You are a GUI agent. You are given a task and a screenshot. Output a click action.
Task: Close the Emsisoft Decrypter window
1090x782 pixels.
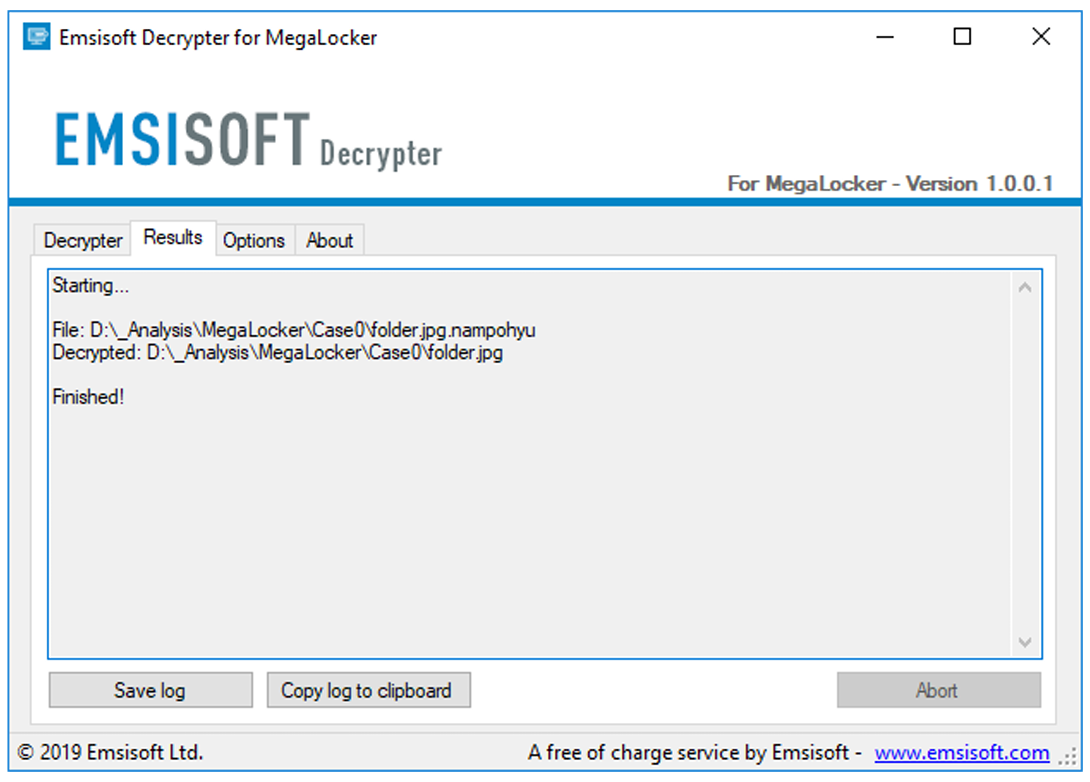coord(1041,36)
